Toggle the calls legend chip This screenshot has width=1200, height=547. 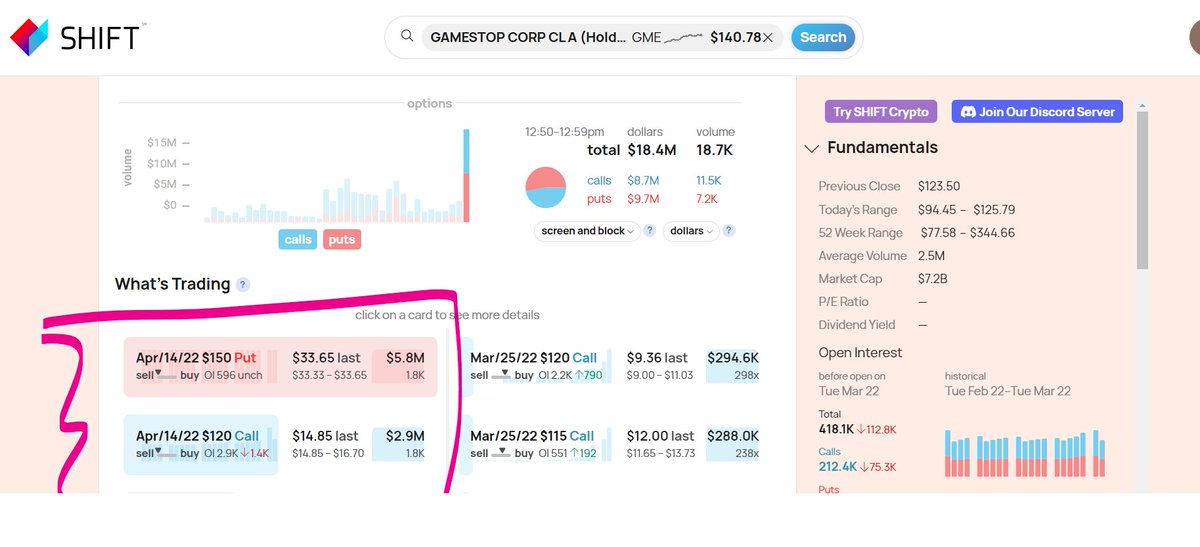click(298, 239)
